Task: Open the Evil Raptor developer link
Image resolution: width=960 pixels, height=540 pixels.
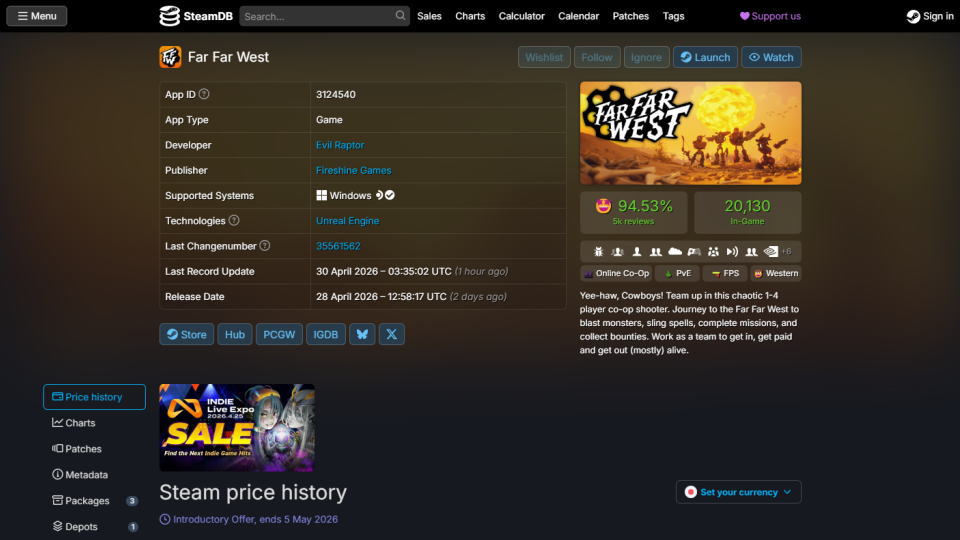Action: 340,145
